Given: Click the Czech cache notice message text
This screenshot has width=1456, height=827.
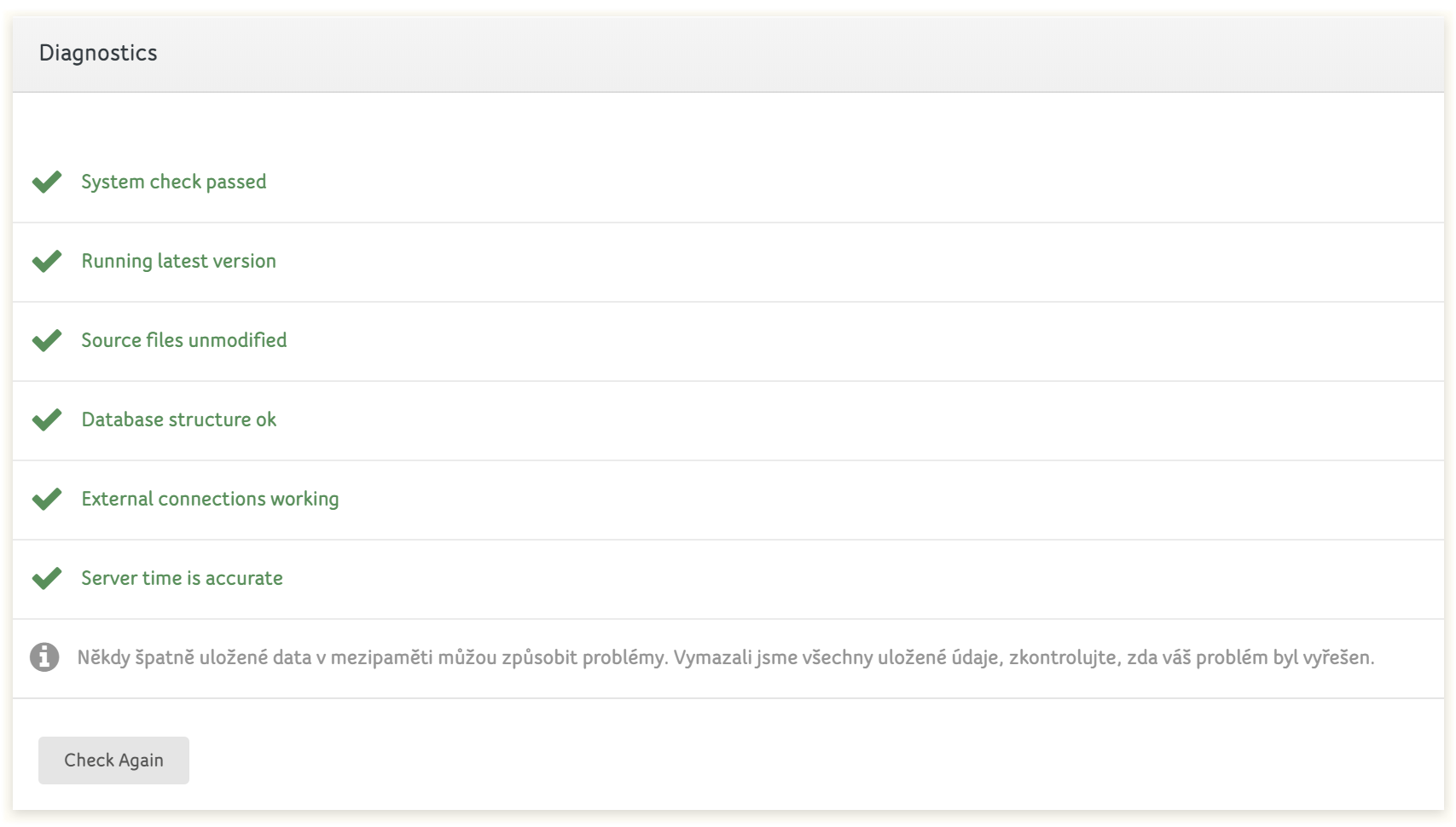Looking at the screenshot, I should pyautogui.click(x=726, y=657).
